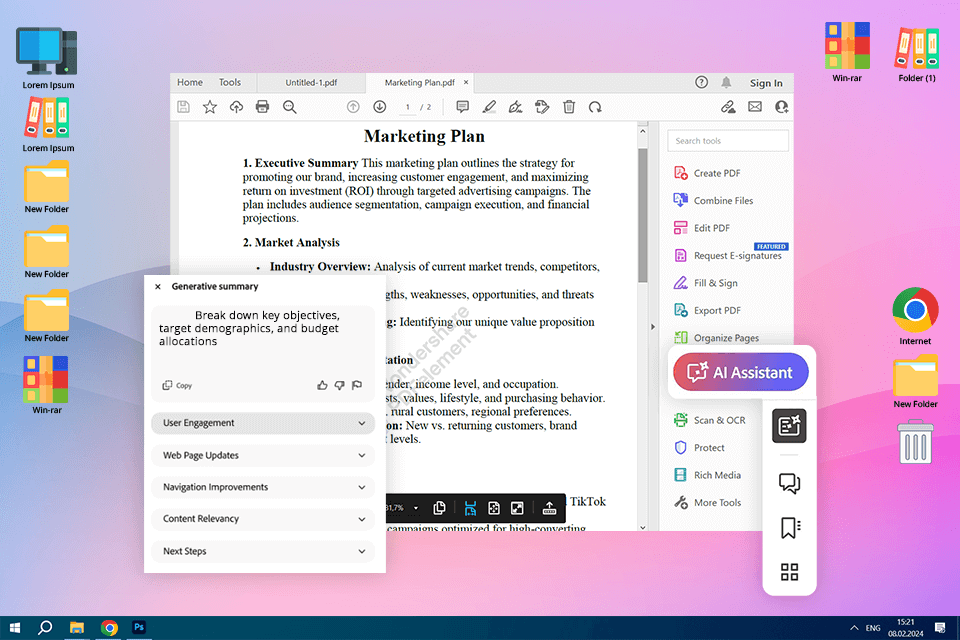
Task: Expand the Web Page Updates section
Action: [x=263, y=455]
